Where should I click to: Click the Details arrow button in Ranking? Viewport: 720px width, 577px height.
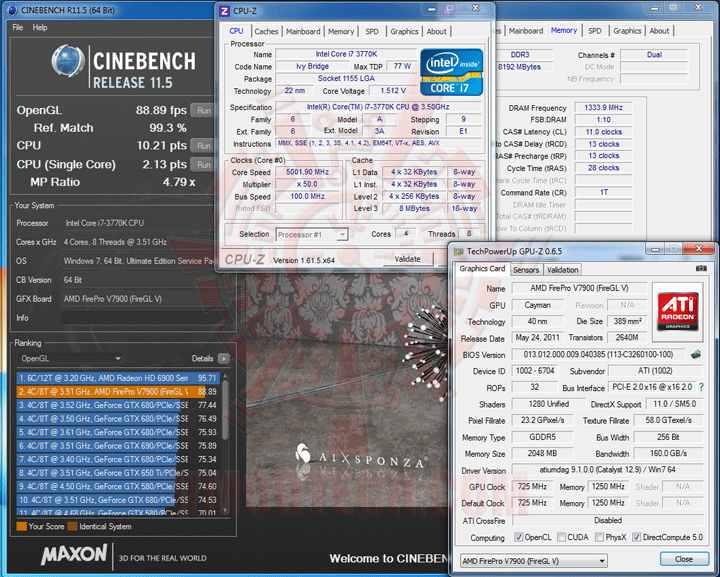point(224,359)
